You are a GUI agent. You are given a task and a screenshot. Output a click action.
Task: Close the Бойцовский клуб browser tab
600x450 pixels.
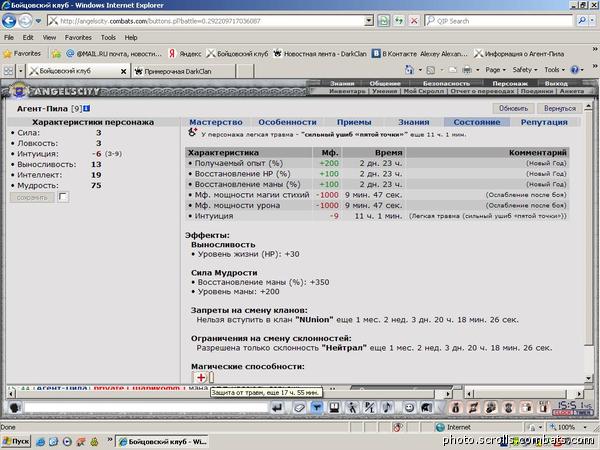pos(123,71)
